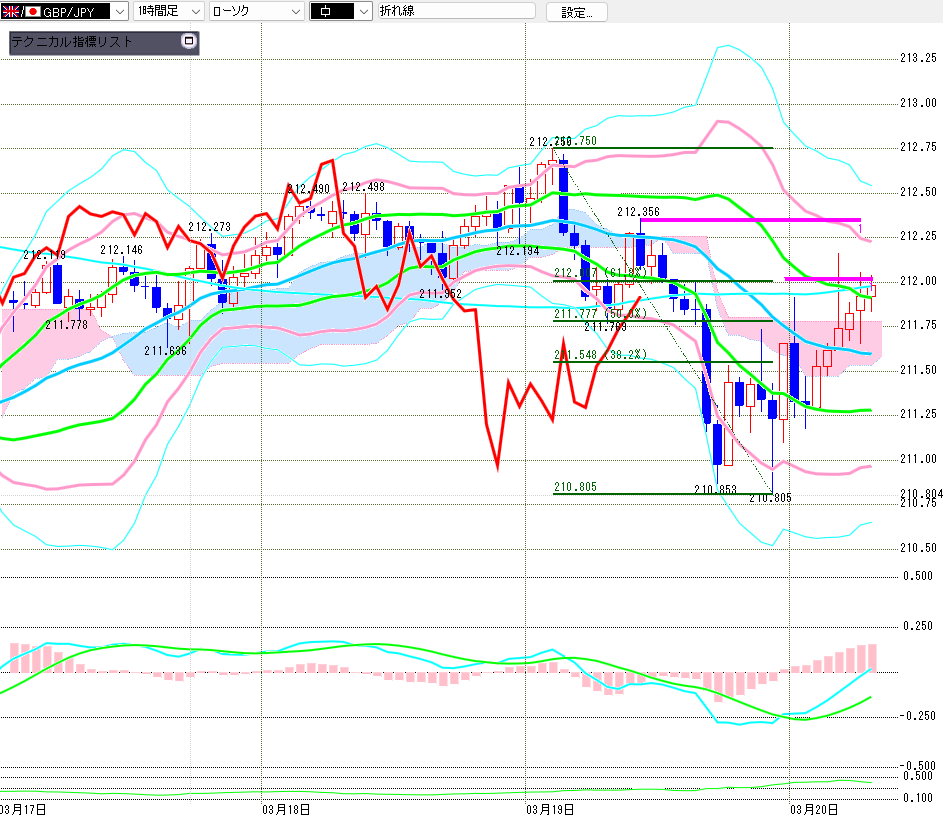Click the 61.8% Fibonacci level label
Viewport: 943px width, 819px height.
coord(601,273)
